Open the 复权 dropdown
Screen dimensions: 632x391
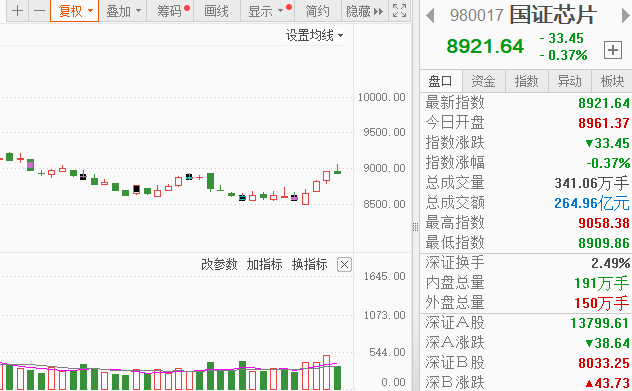pyautogui.click(x=75, y=11)
